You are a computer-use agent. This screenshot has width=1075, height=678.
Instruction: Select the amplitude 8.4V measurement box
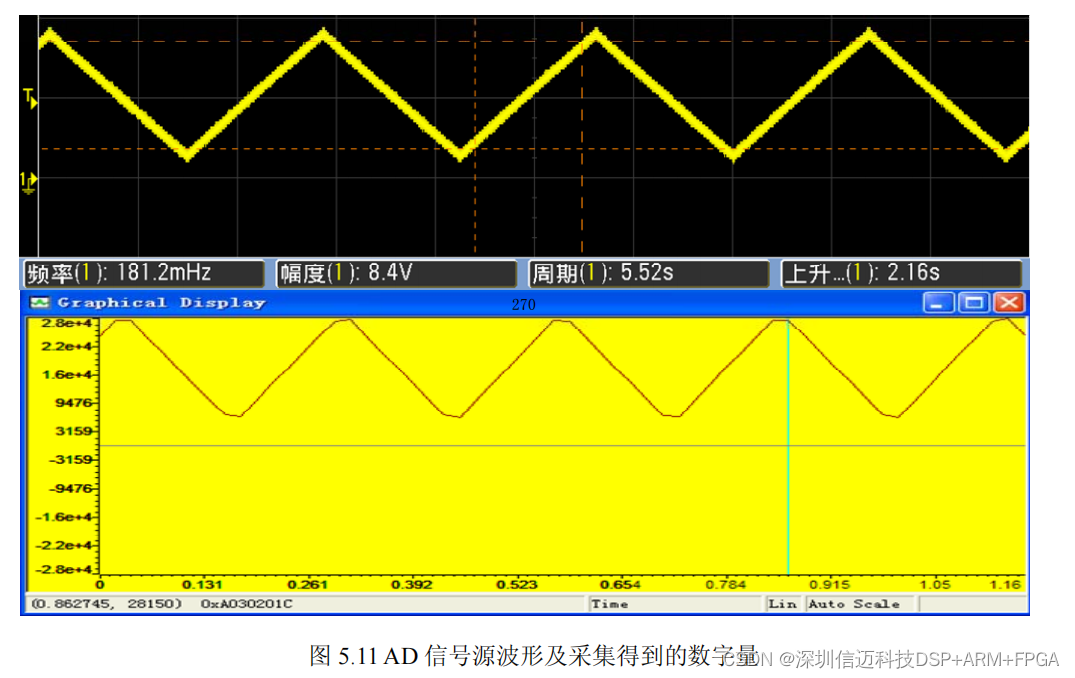click(396, 273)
